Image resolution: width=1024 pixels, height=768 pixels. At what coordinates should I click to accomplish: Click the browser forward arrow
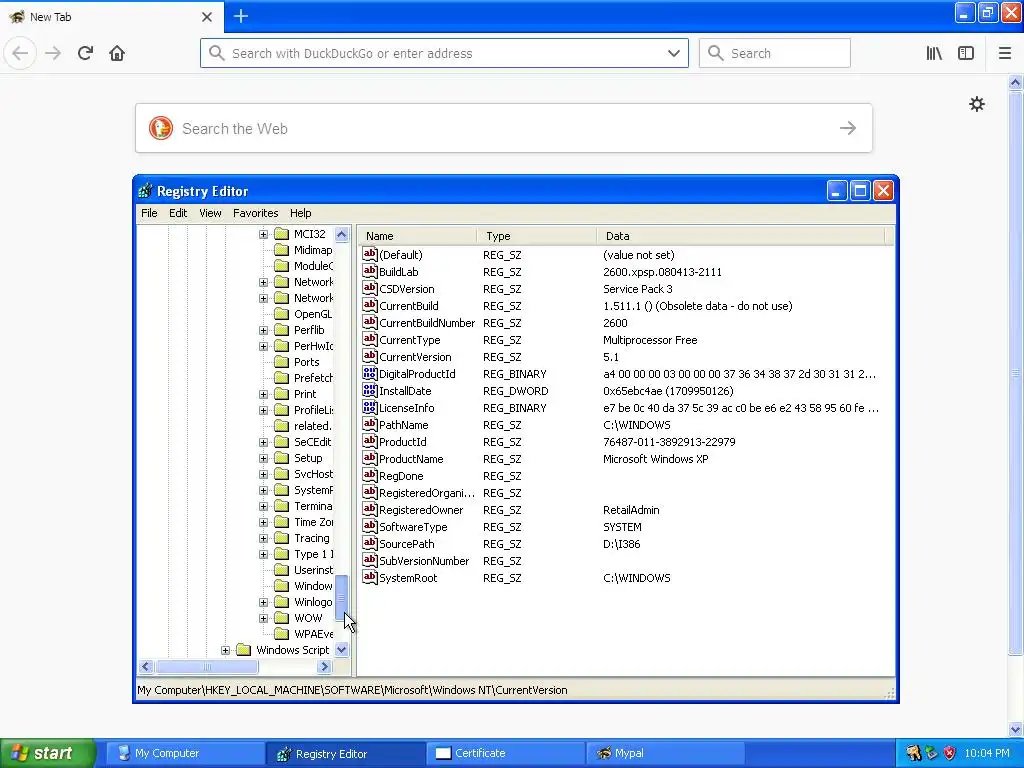53,53
